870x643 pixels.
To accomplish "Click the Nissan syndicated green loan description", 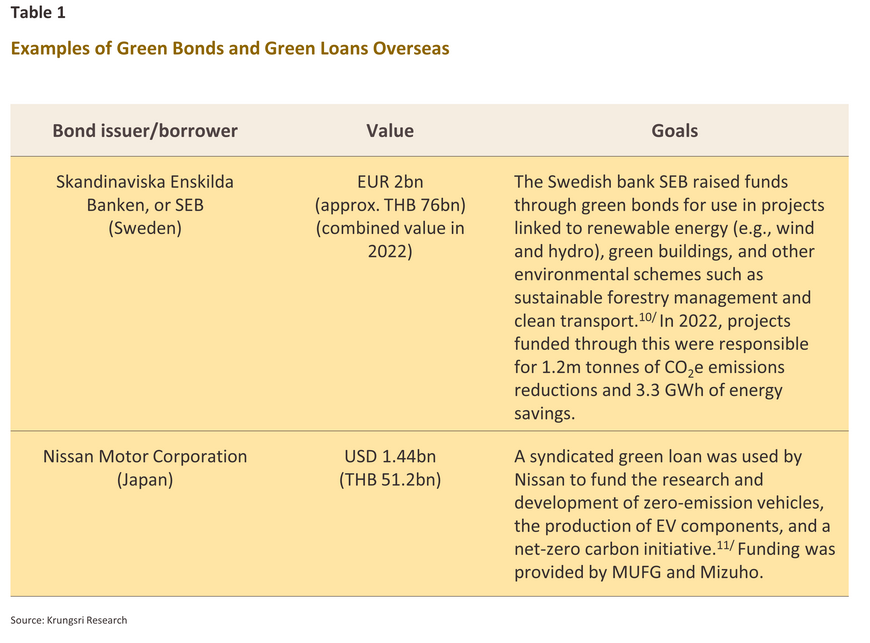I will tap(674, 514).
